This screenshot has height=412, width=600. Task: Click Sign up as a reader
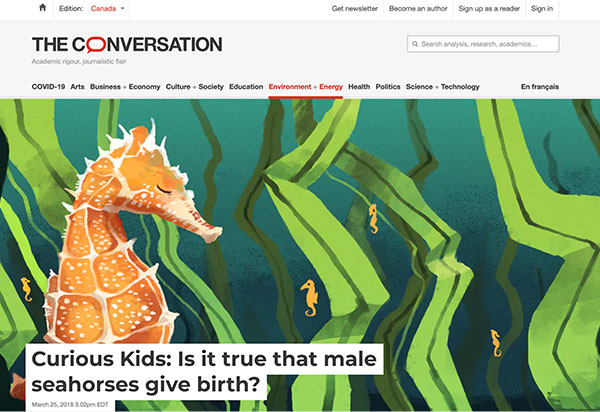pos(489,8)
